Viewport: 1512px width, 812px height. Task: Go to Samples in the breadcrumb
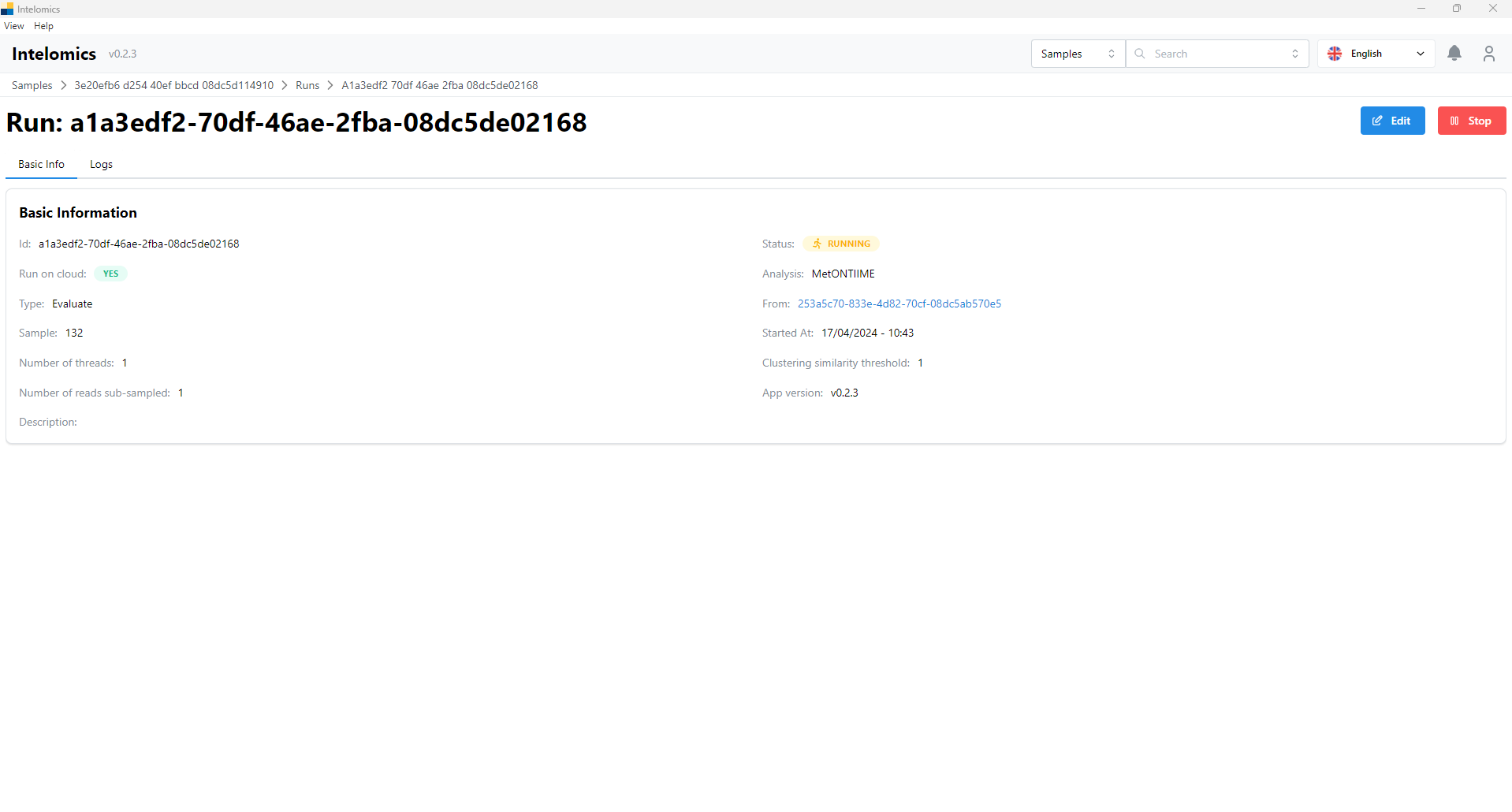click(x=32, y=85)
